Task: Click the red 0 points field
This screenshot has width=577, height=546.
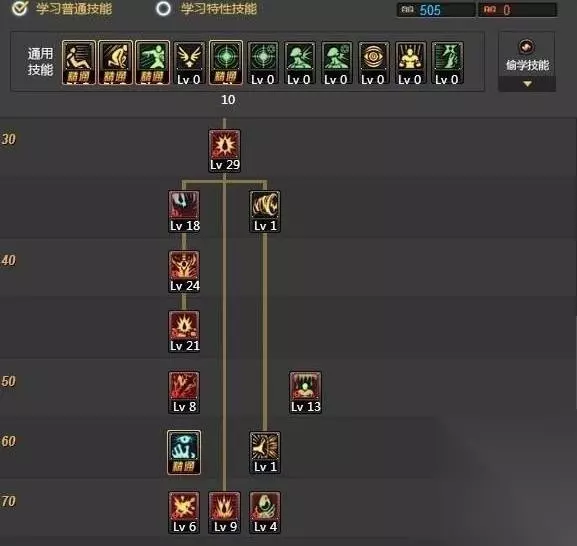Action: (x=517, y=10)
